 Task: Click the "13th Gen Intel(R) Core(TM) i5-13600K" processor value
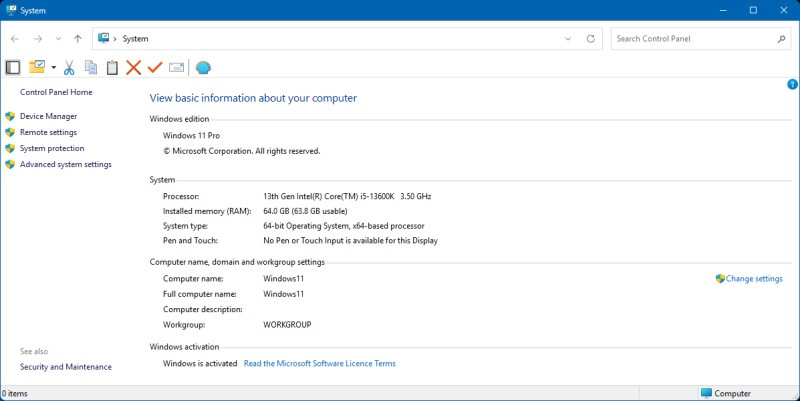tap(329, 196)
